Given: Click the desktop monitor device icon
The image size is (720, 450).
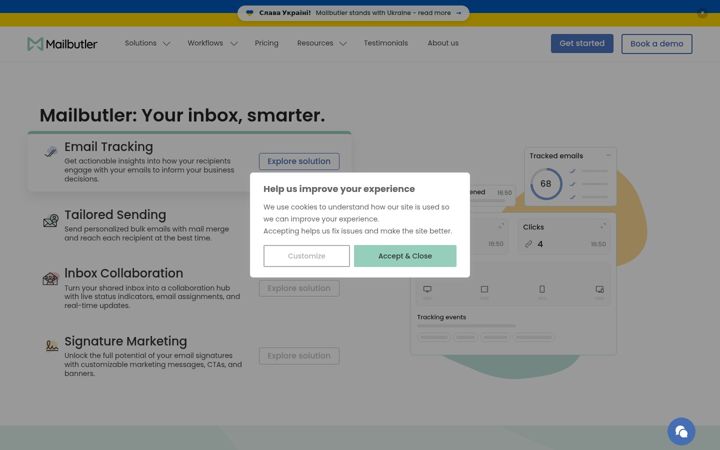Looking at the screenshot, I should (428, 289).
